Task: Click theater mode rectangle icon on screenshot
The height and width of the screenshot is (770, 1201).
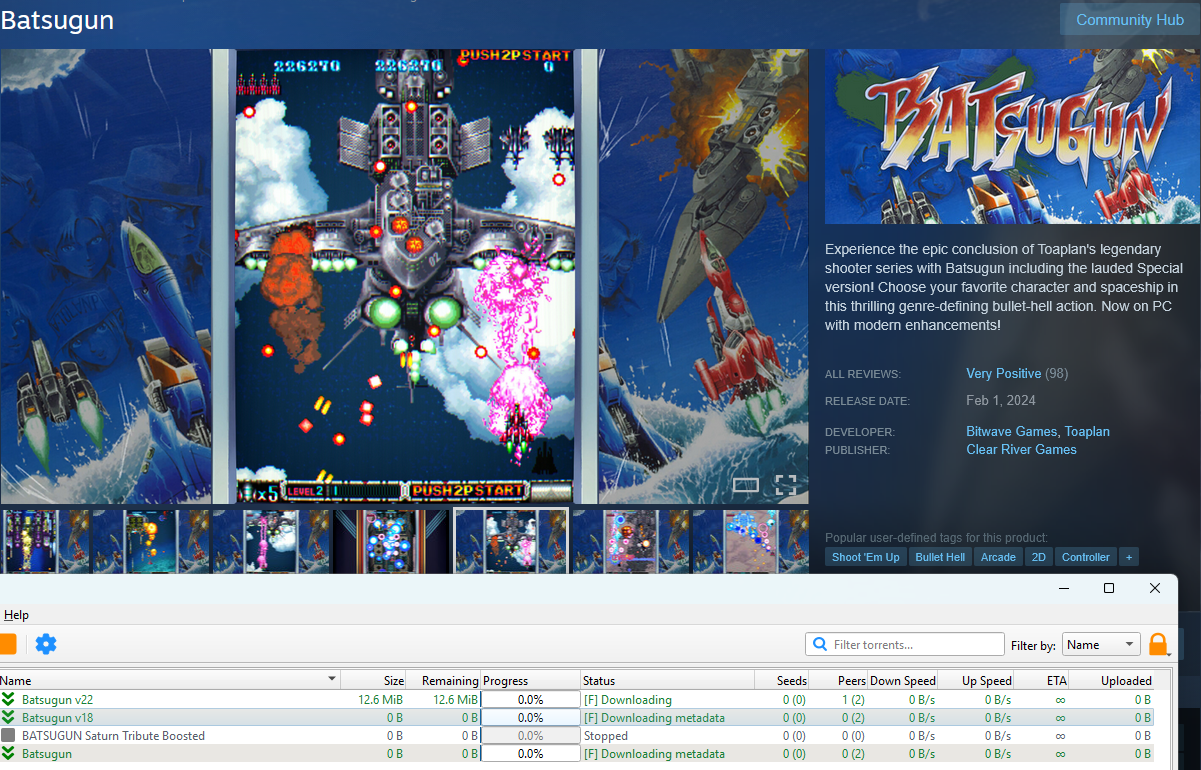Action: (746, 486)
